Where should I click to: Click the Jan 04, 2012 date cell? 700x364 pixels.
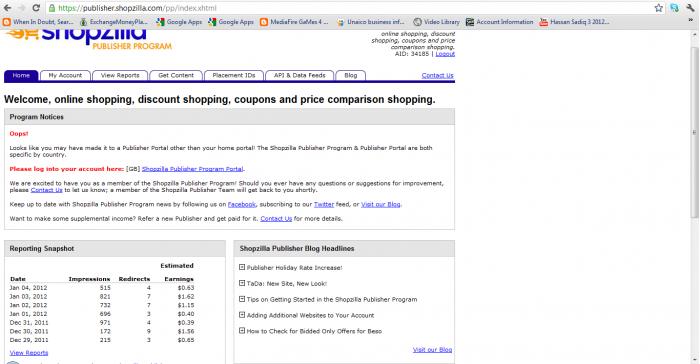pyautogui.click(x=28, y=288)
